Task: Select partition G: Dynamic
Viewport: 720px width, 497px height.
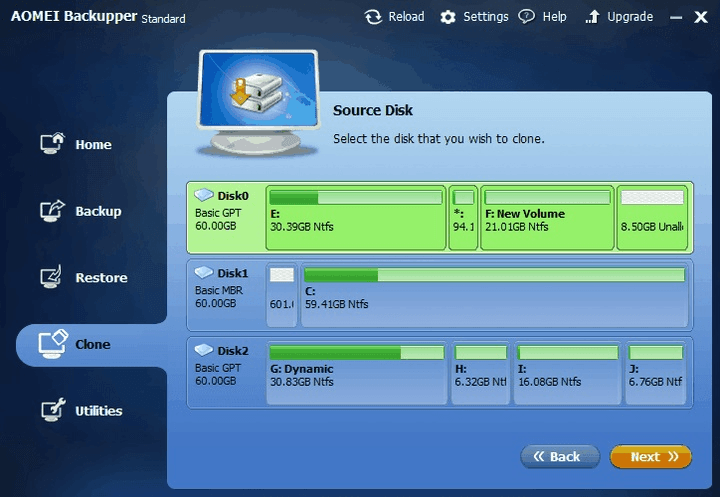Action: [356, 373]
